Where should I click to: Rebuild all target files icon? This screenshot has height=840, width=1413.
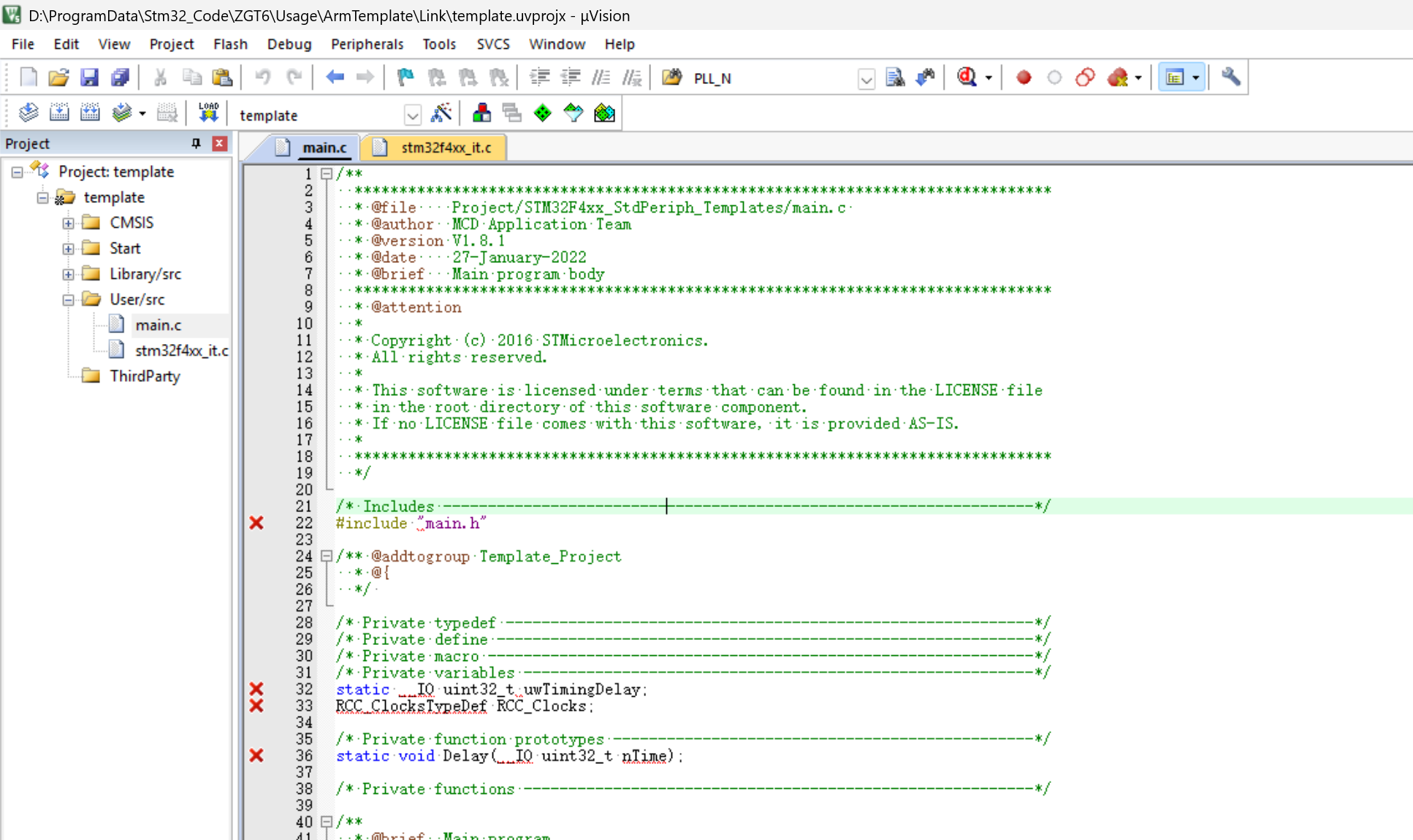coord(90,113)
